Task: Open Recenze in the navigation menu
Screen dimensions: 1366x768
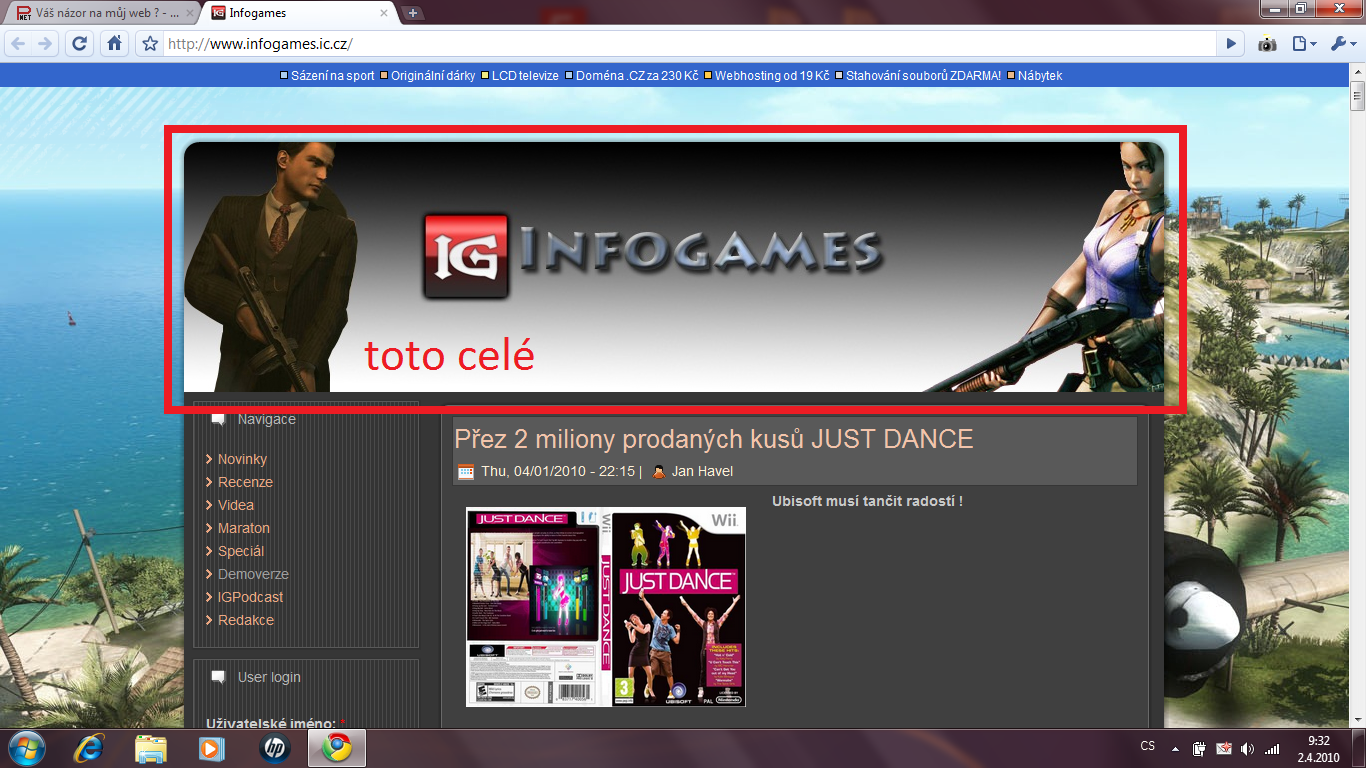Action: [245, 482]
